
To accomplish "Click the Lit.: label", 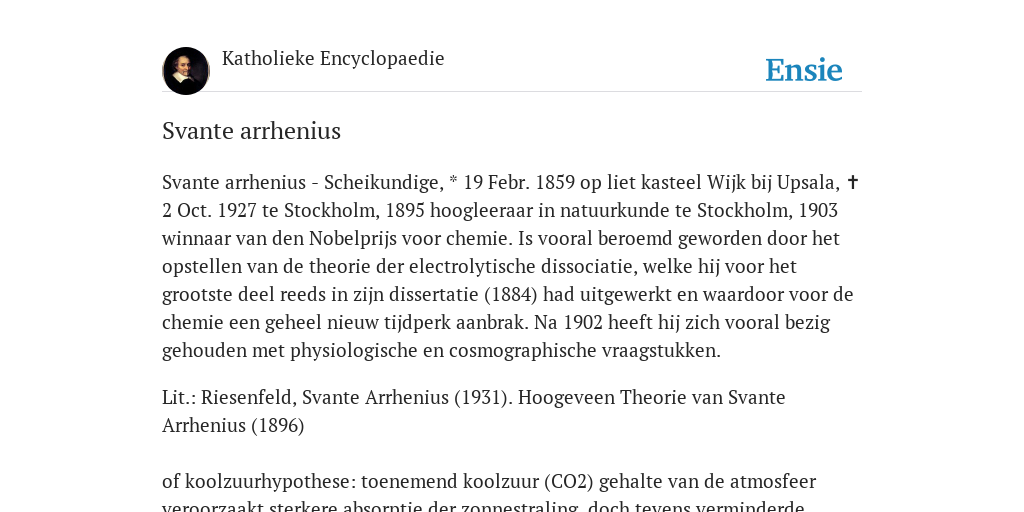I will pyautogui.click(x=179, y=397).
